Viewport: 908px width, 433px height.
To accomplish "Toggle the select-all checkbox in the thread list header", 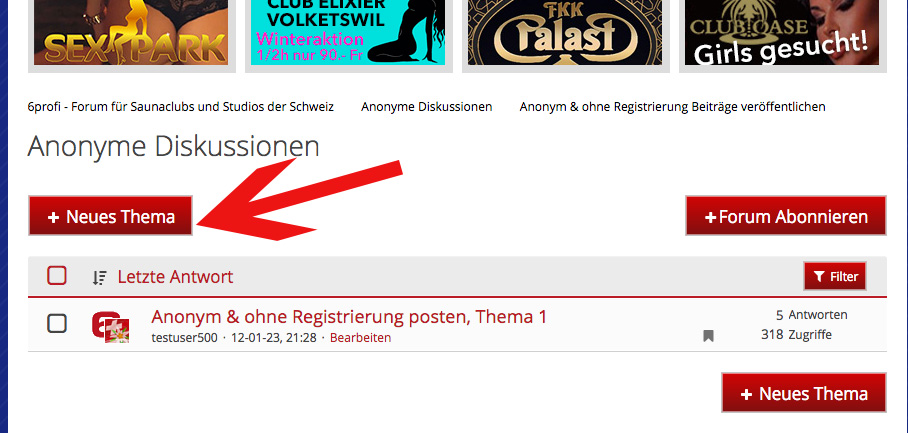I will (57, 276).
